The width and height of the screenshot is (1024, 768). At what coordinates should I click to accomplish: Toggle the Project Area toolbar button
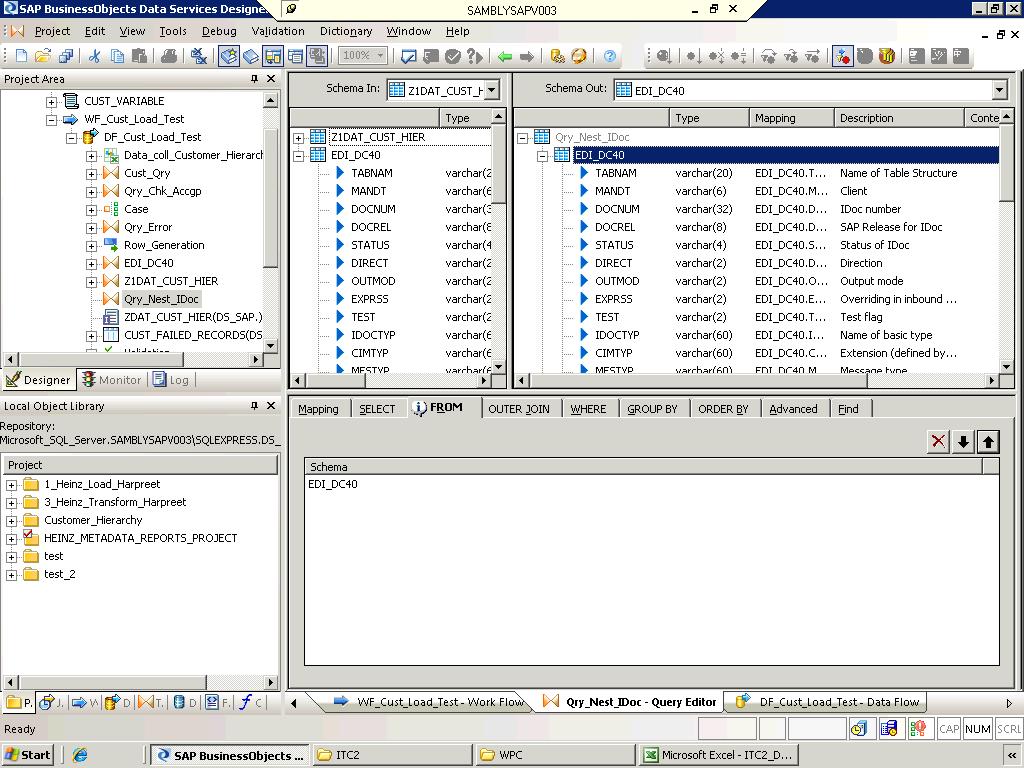click(x=272, y=56)
